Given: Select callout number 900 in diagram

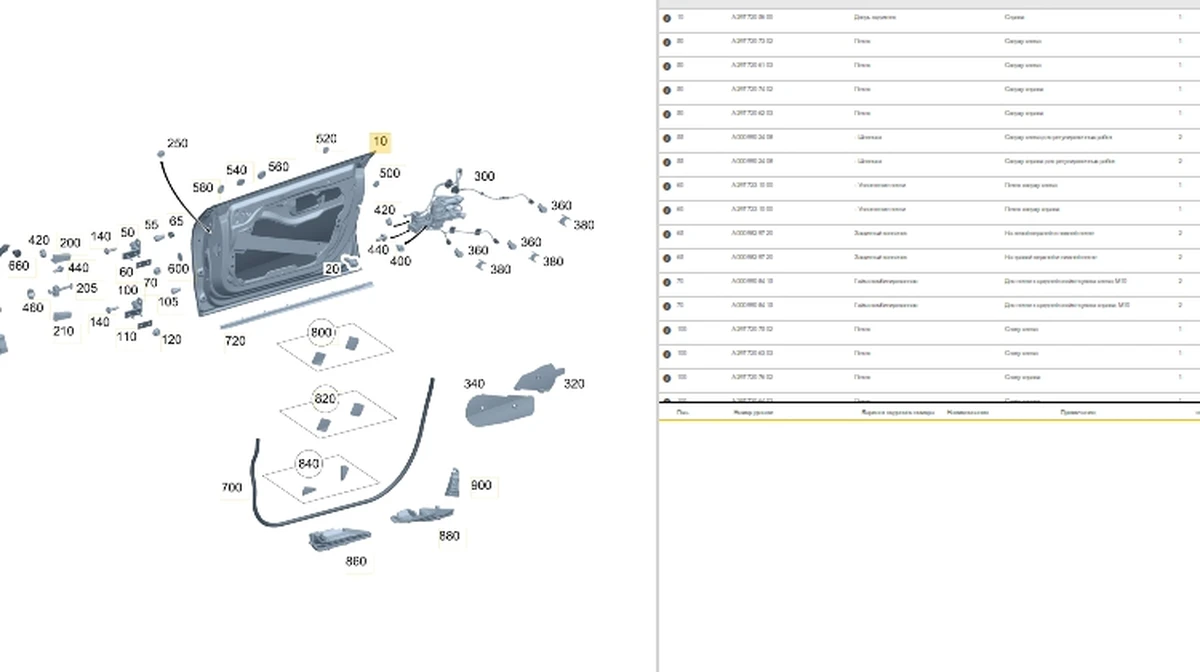Looking at the screenshot, I should click(x=481, y=485).
